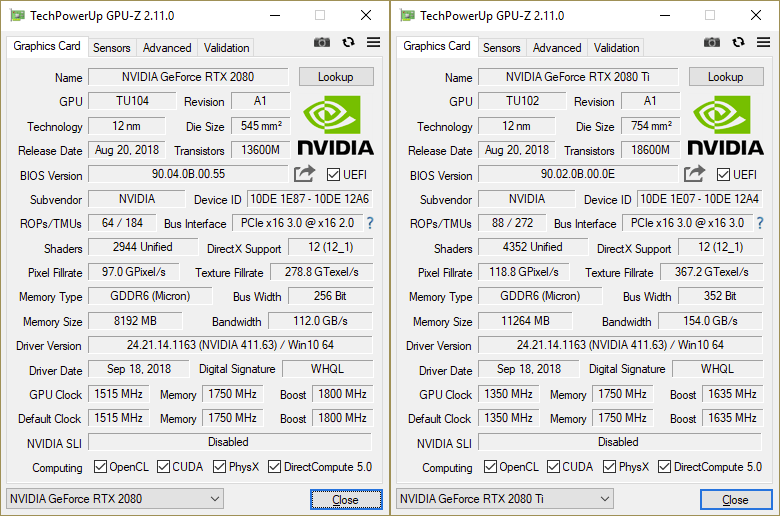Click the screenshot camera icon in RTX 2080 window

[x=322, y=42]
